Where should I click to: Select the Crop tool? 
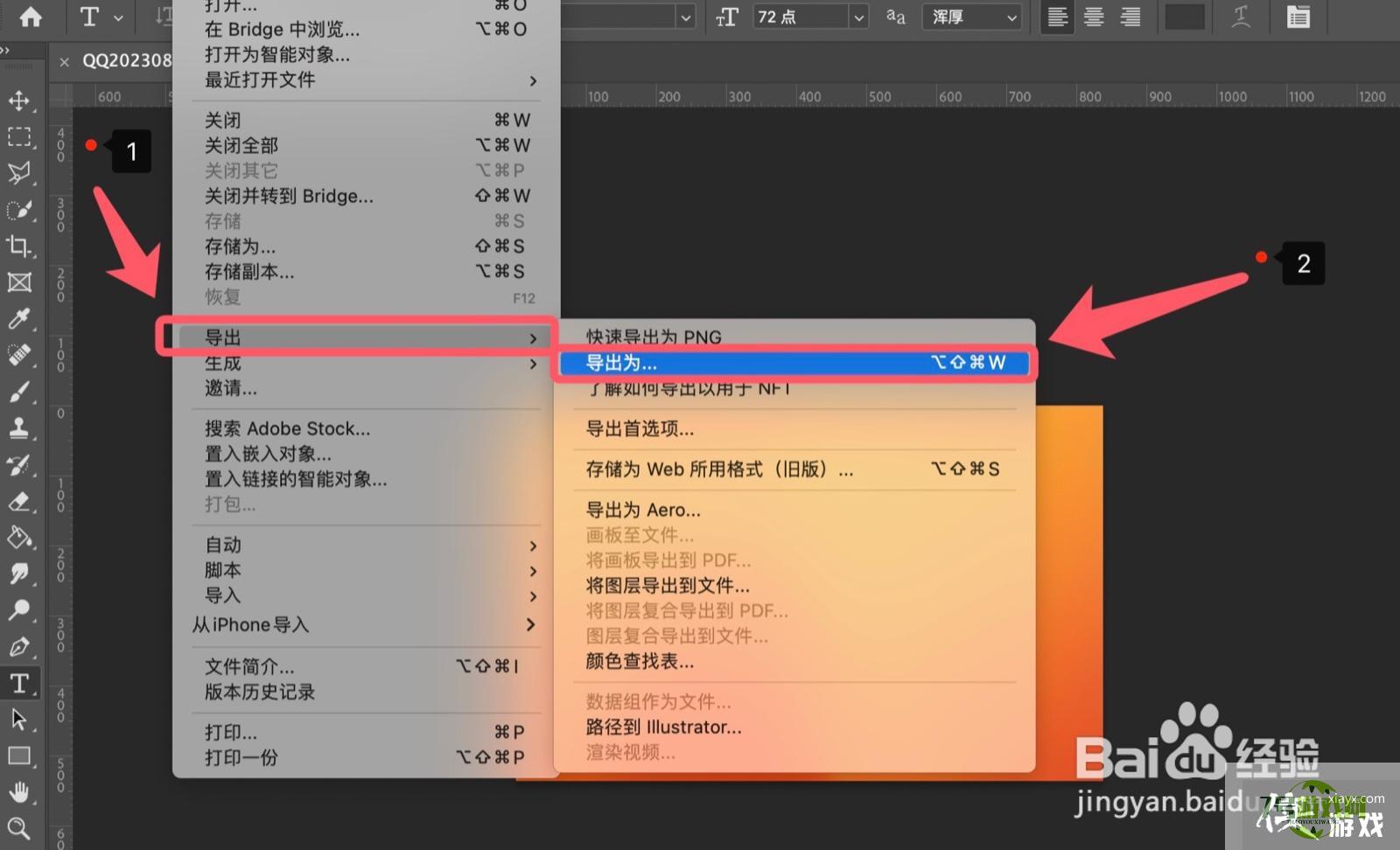coord(19,246)
